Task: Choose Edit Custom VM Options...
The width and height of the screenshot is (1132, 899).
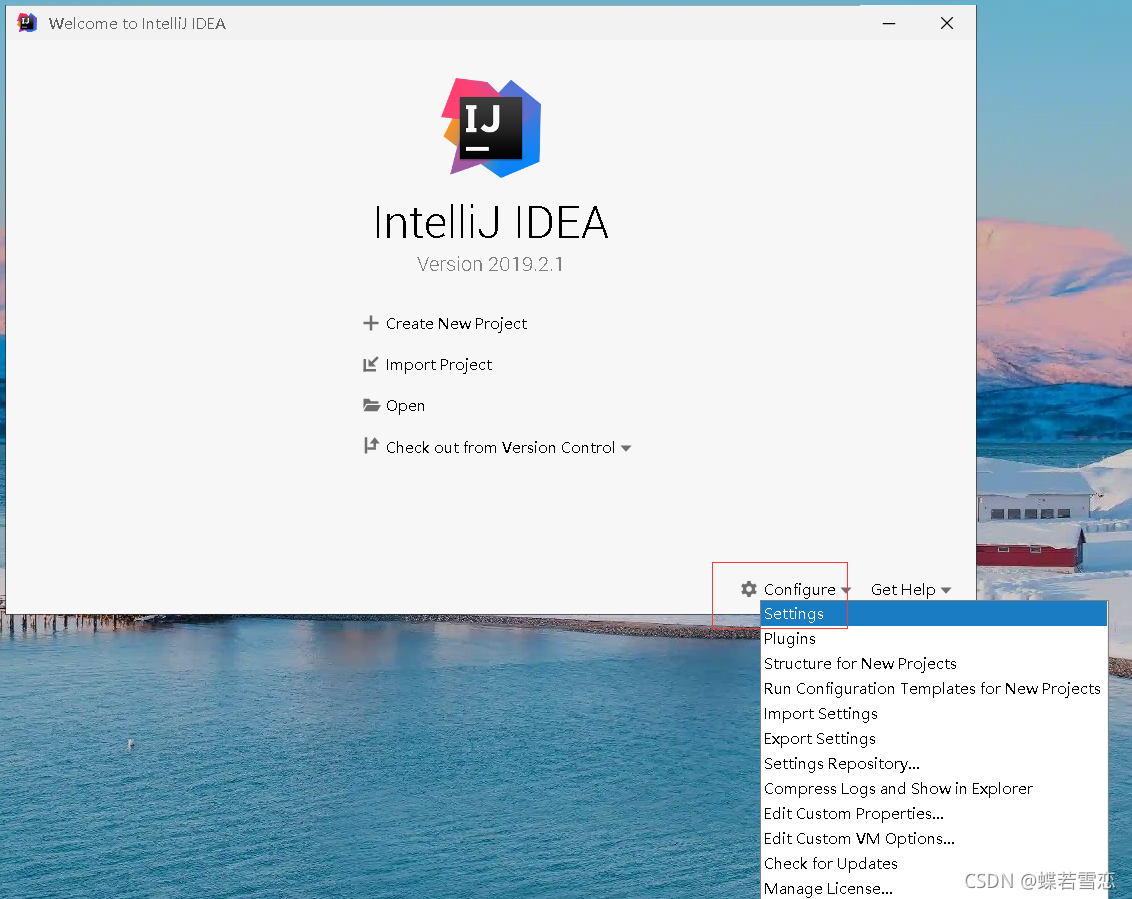Action: coord(933,838)
